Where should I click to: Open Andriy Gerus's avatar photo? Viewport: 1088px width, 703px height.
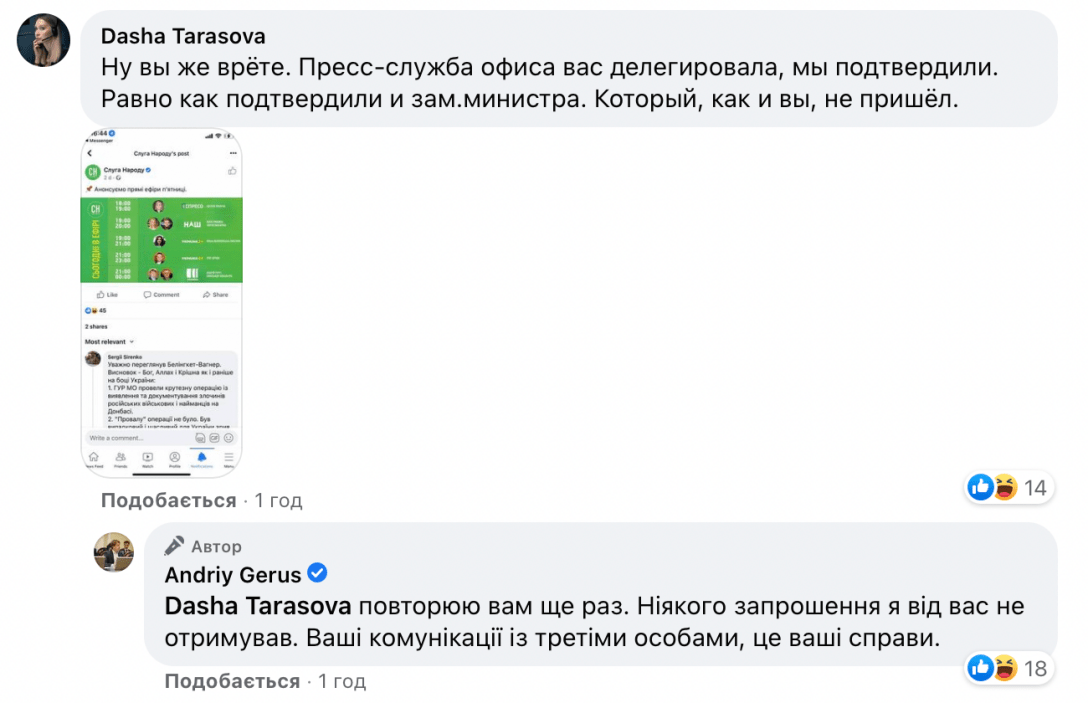tap(113, 551)
